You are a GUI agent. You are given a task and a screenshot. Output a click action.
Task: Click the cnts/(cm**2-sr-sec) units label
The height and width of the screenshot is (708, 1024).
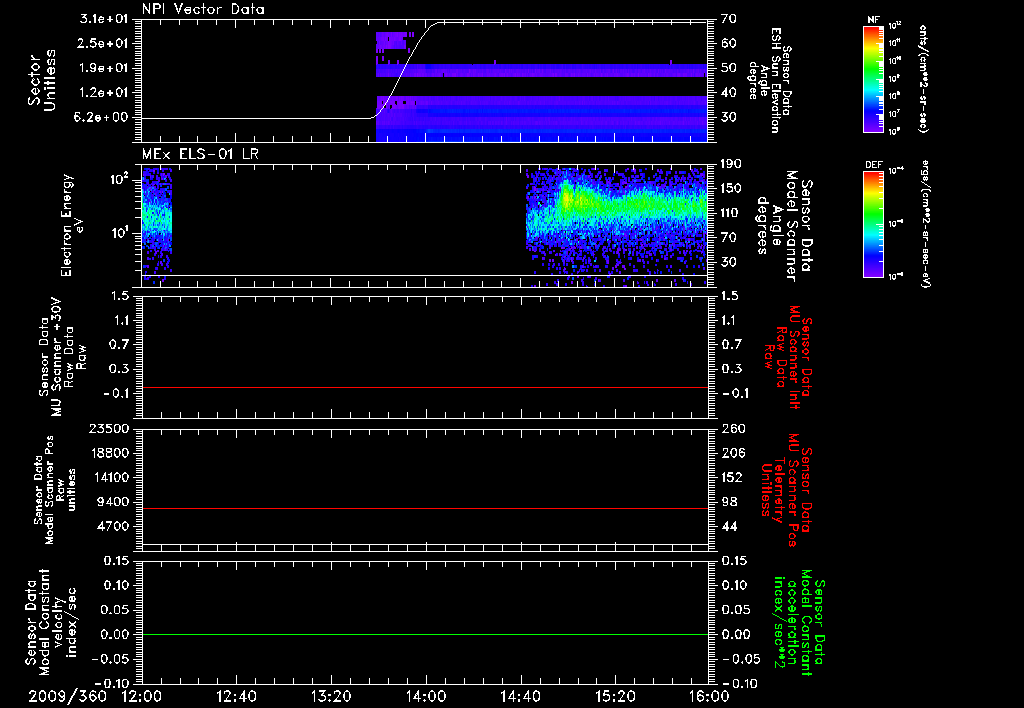pos(923,78)
